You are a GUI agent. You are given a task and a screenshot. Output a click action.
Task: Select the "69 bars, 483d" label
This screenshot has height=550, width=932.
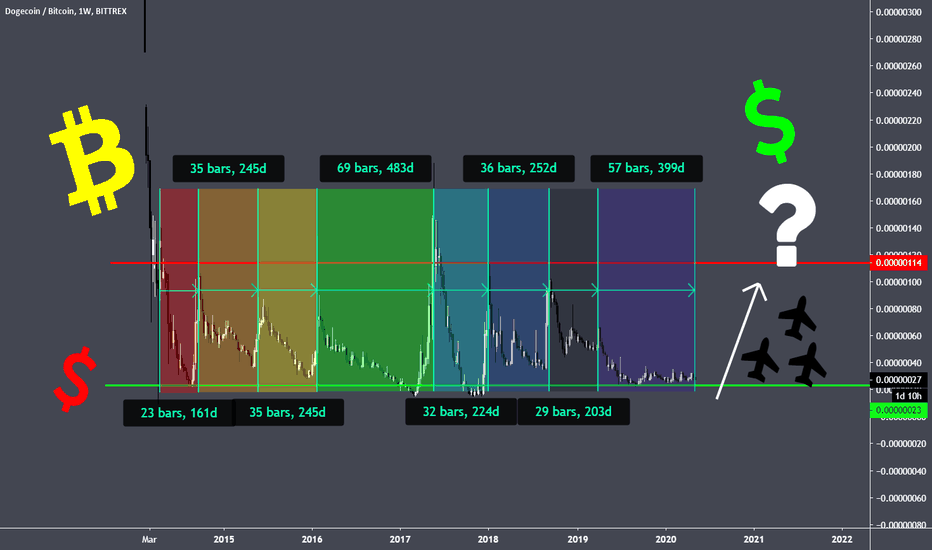click(375, 168)
